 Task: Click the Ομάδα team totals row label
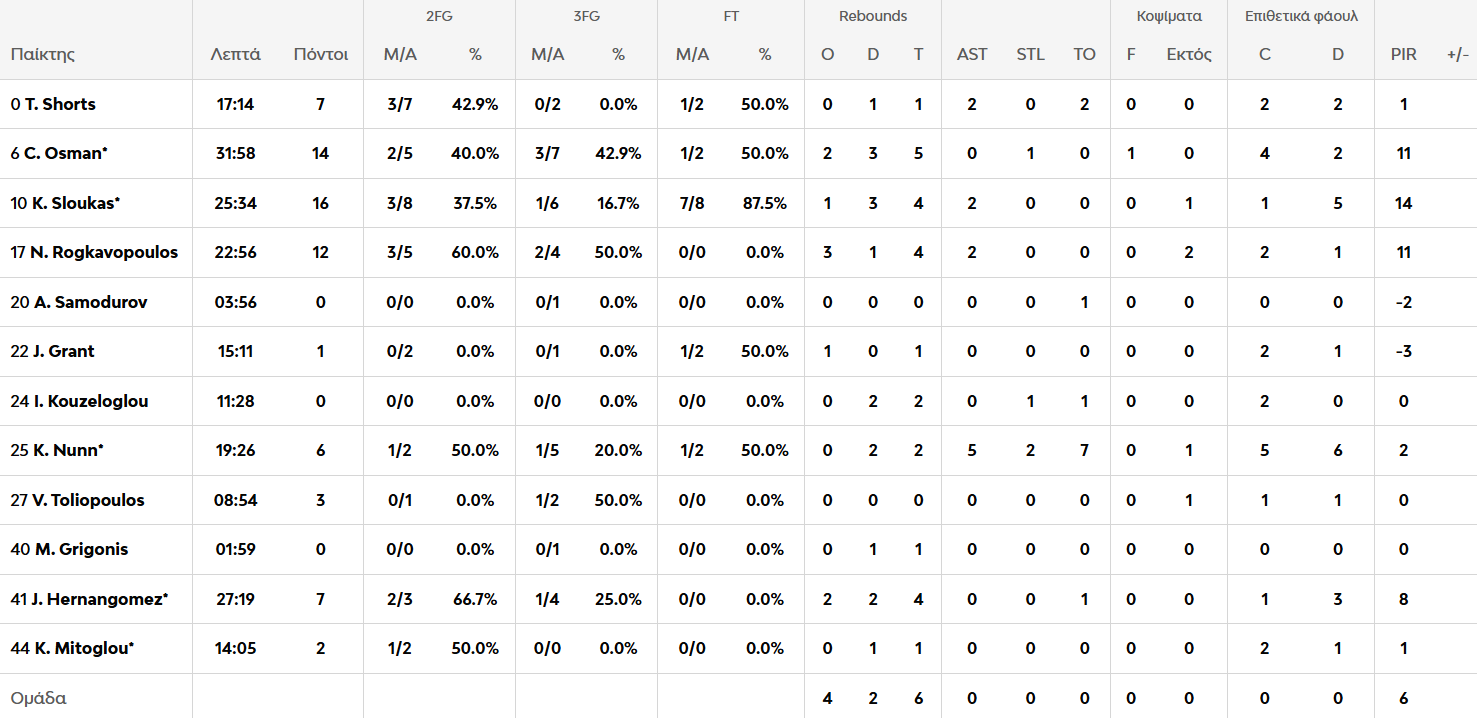pos(39,698)
